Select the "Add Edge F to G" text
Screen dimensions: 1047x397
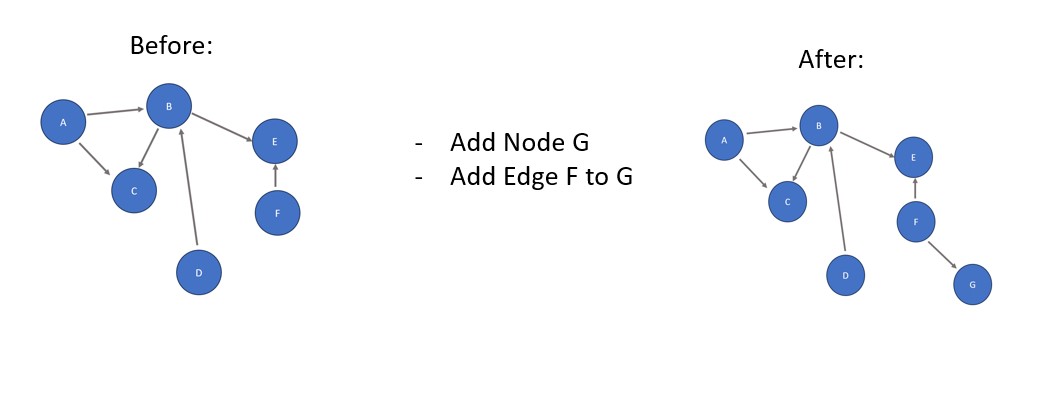click(541, 177)
